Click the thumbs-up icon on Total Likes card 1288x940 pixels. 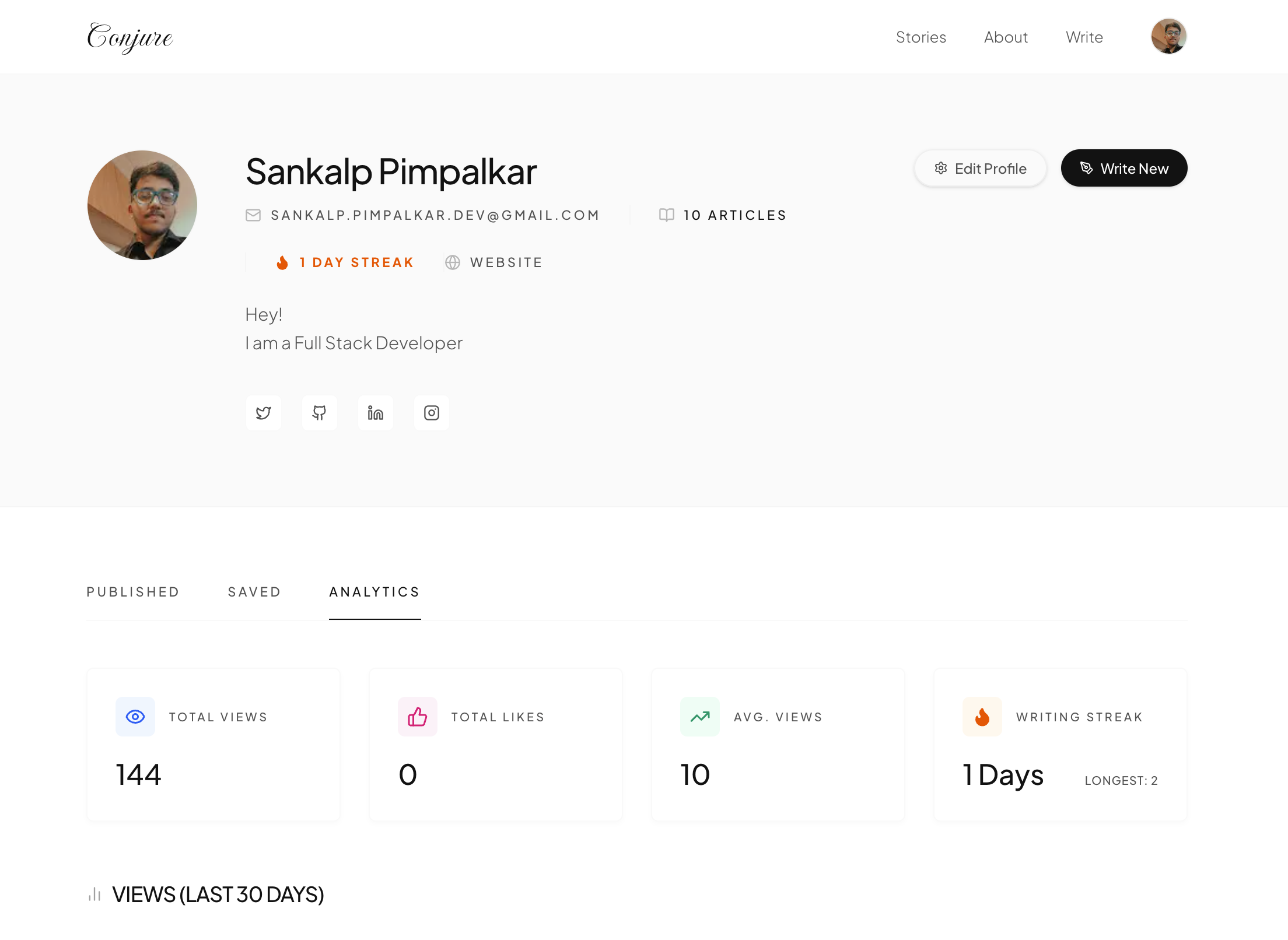click(x=417, y=717)
